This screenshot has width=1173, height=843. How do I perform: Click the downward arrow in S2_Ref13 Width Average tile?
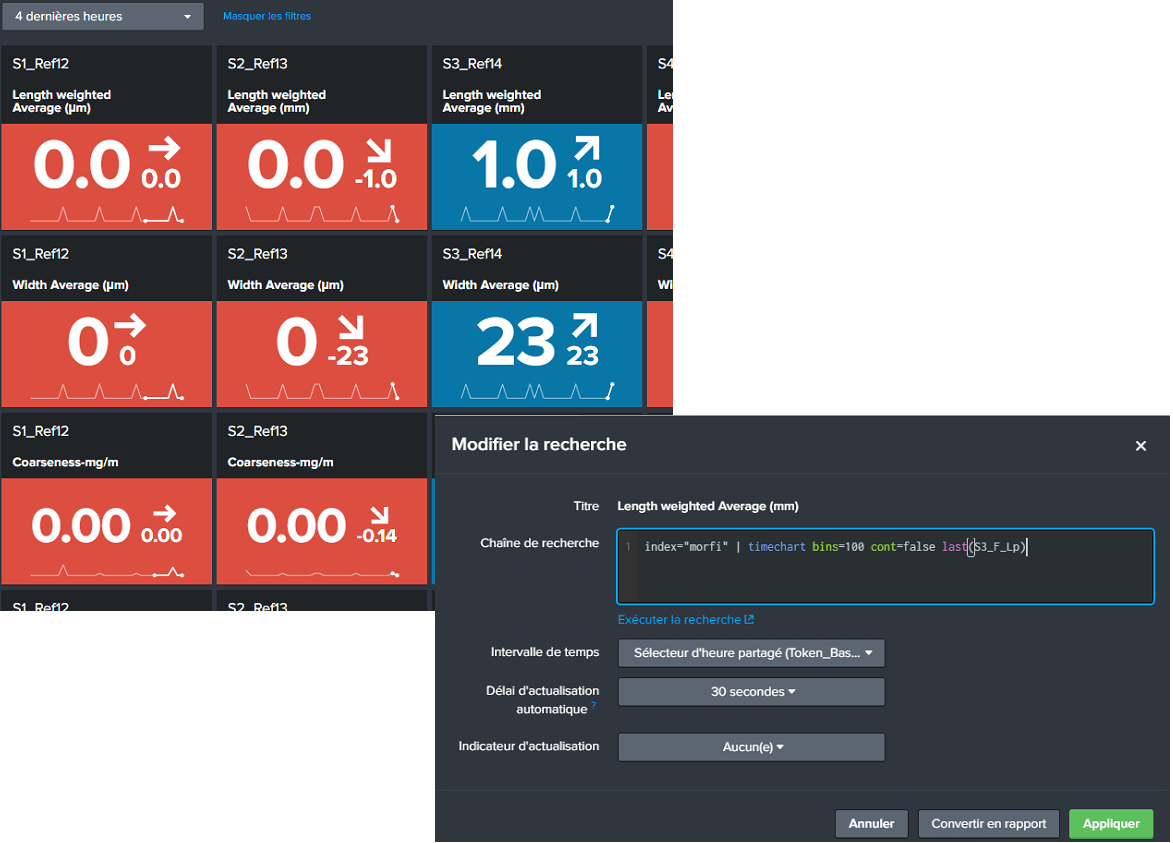[350, 327]
